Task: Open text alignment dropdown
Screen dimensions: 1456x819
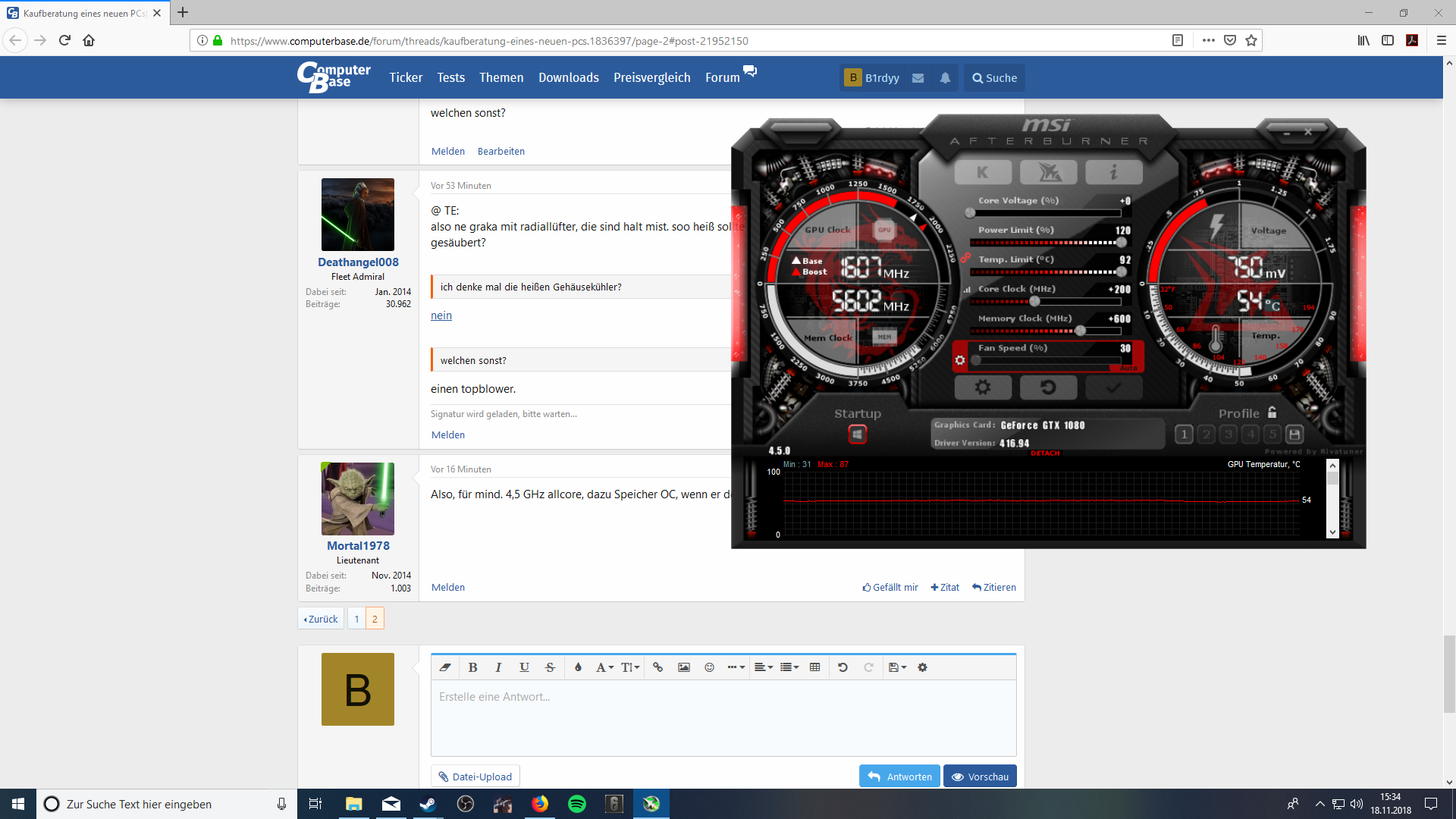Action: [x=764, y=667]
